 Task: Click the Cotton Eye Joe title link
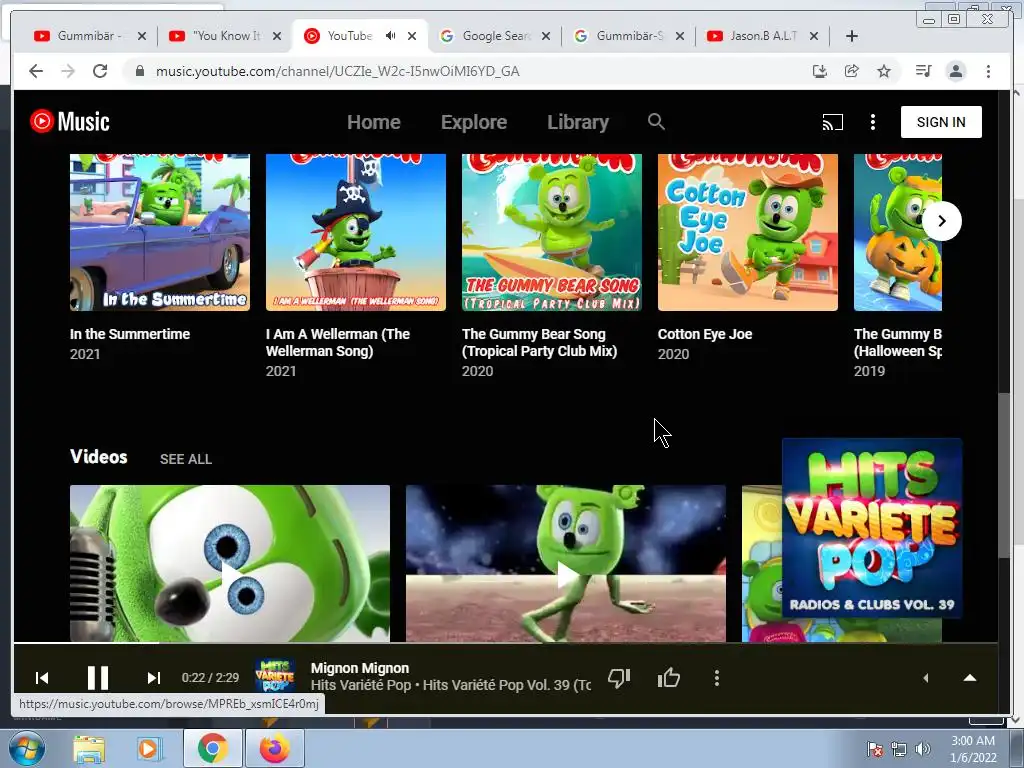click(x=705, y=334)
